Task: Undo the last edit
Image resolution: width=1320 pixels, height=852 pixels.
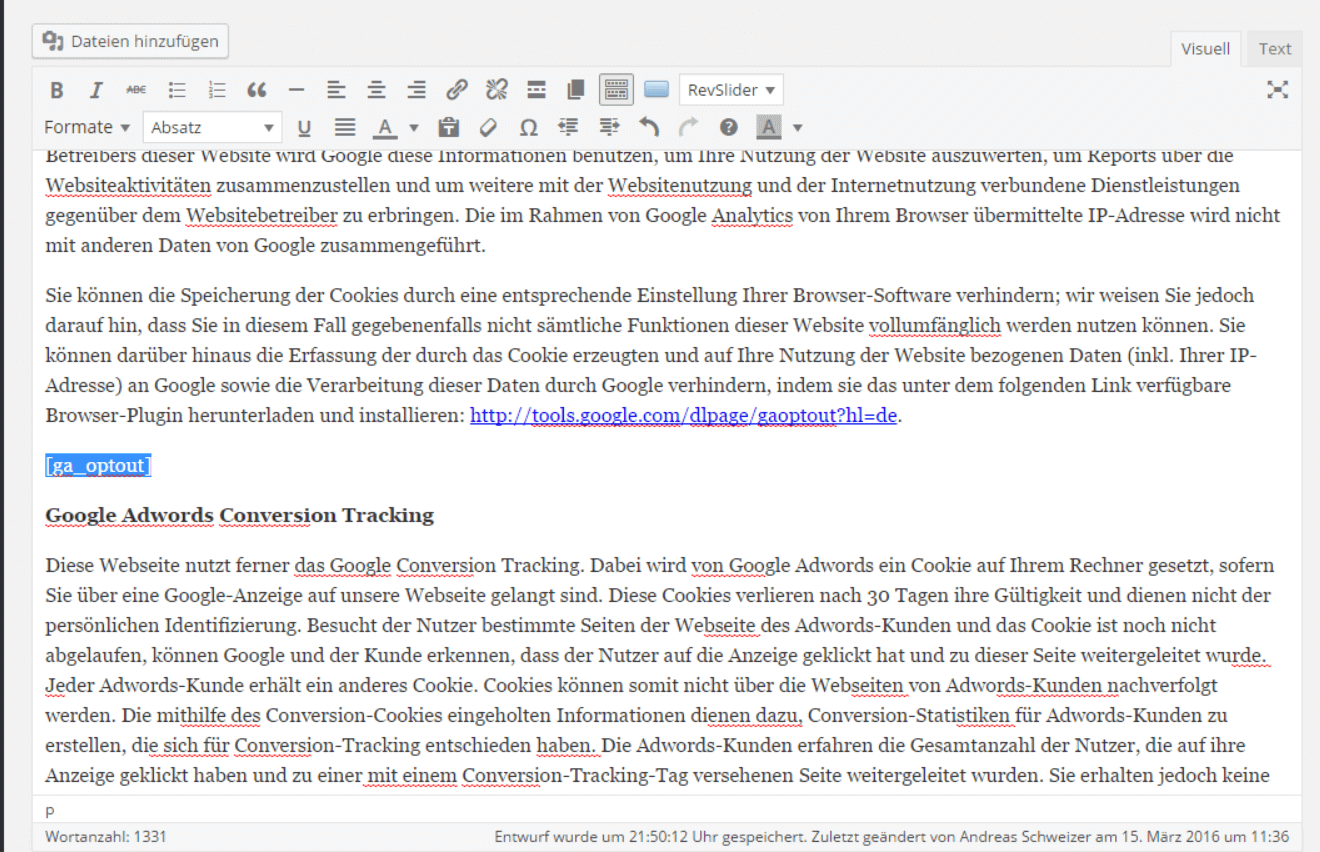Action: (x=649, y=127)
